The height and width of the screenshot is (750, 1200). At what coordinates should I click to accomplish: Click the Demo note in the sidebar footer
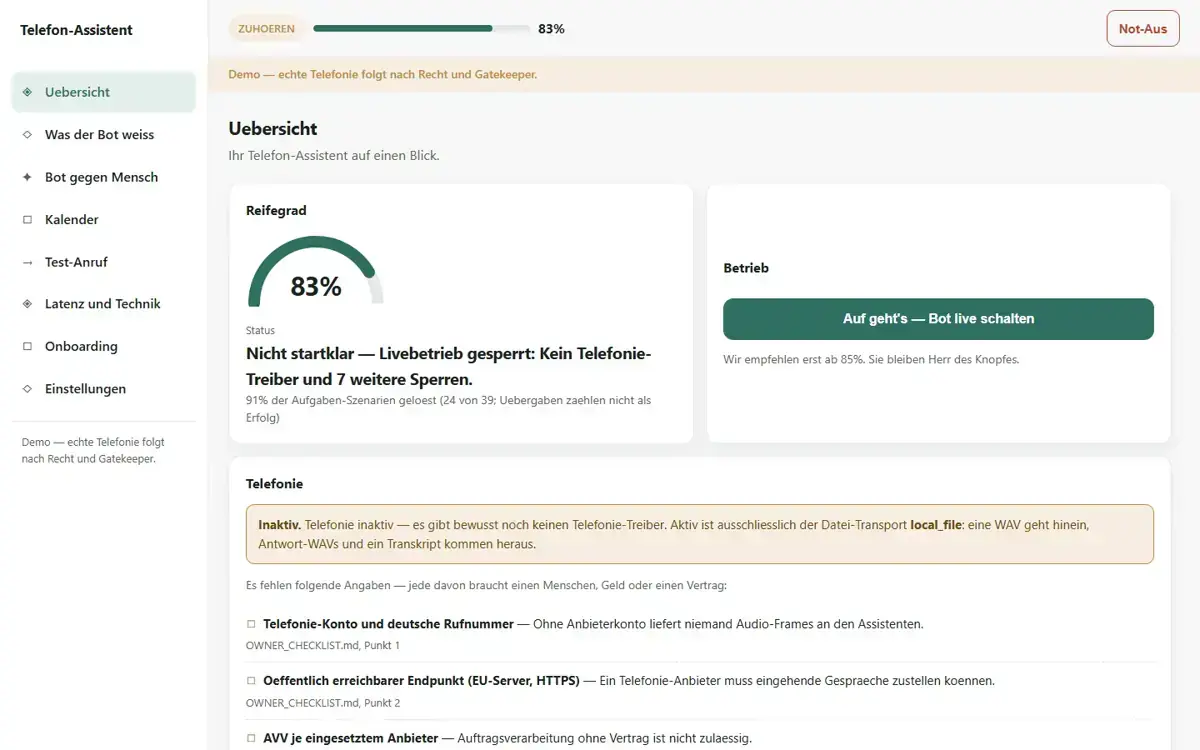click(93, 450)
